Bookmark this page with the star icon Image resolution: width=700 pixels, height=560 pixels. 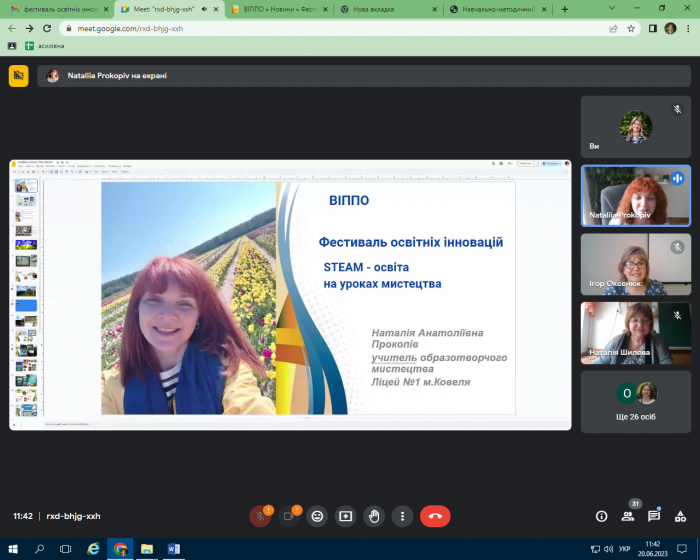pyautogui.click(x=632, y=28)
